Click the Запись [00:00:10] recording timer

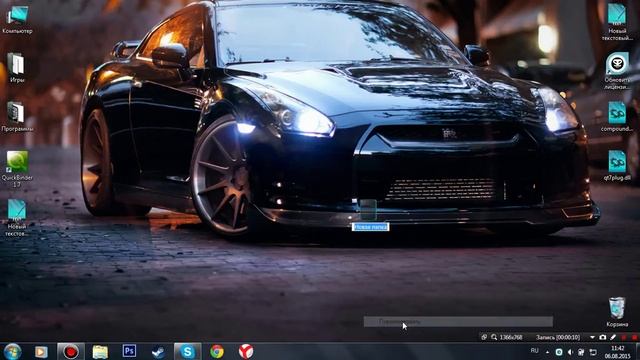pyautogui.click(x=558, y=338)
